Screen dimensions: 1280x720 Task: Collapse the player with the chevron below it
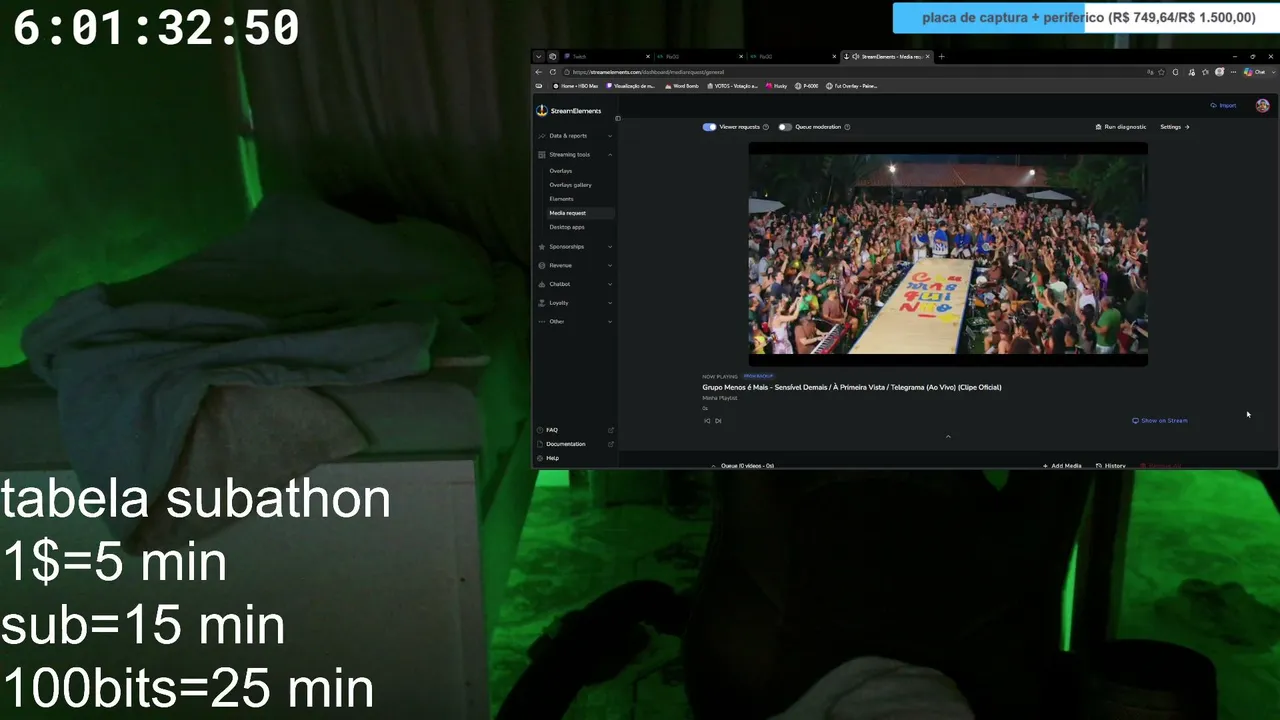[x=948, y=436]
